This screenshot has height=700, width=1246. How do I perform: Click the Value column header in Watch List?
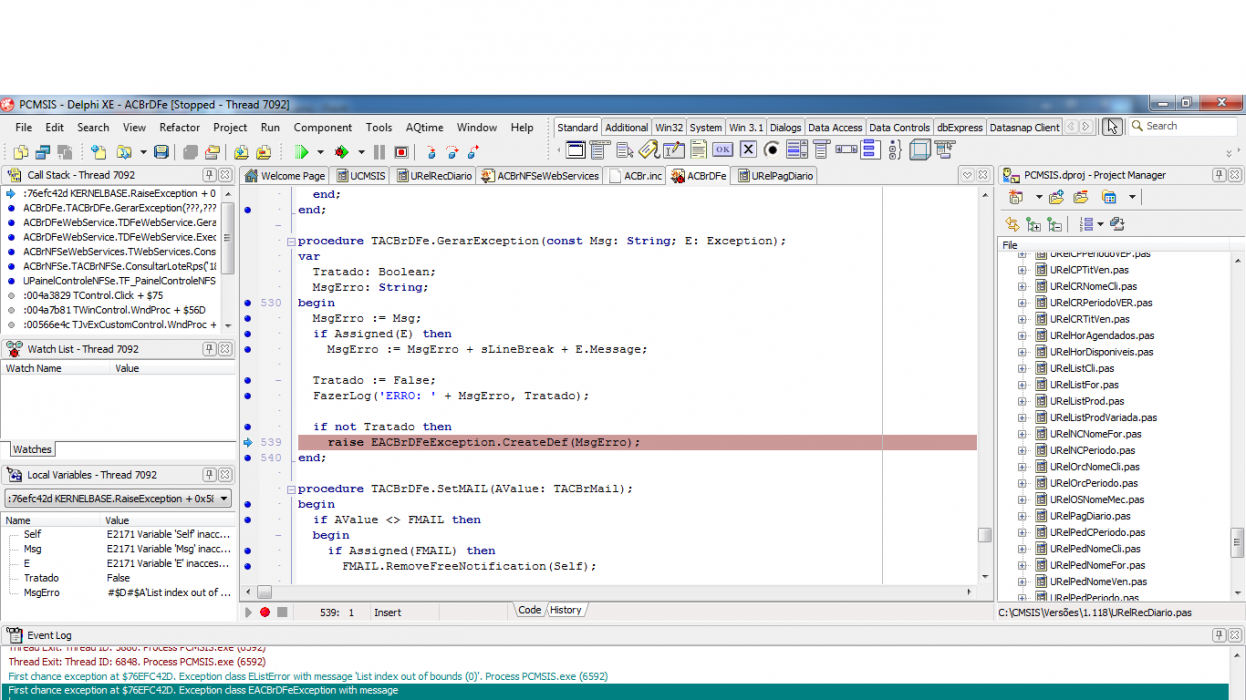tap(172, 368)
